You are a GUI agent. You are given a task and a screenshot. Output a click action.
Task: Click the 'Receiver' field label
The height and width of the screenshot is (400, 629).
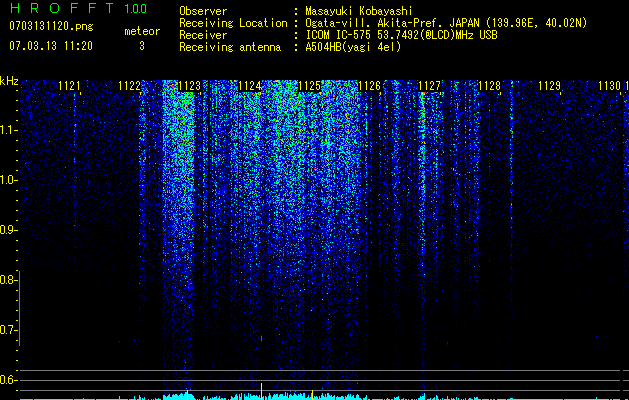pyautogui.click(x=203, y=35)
